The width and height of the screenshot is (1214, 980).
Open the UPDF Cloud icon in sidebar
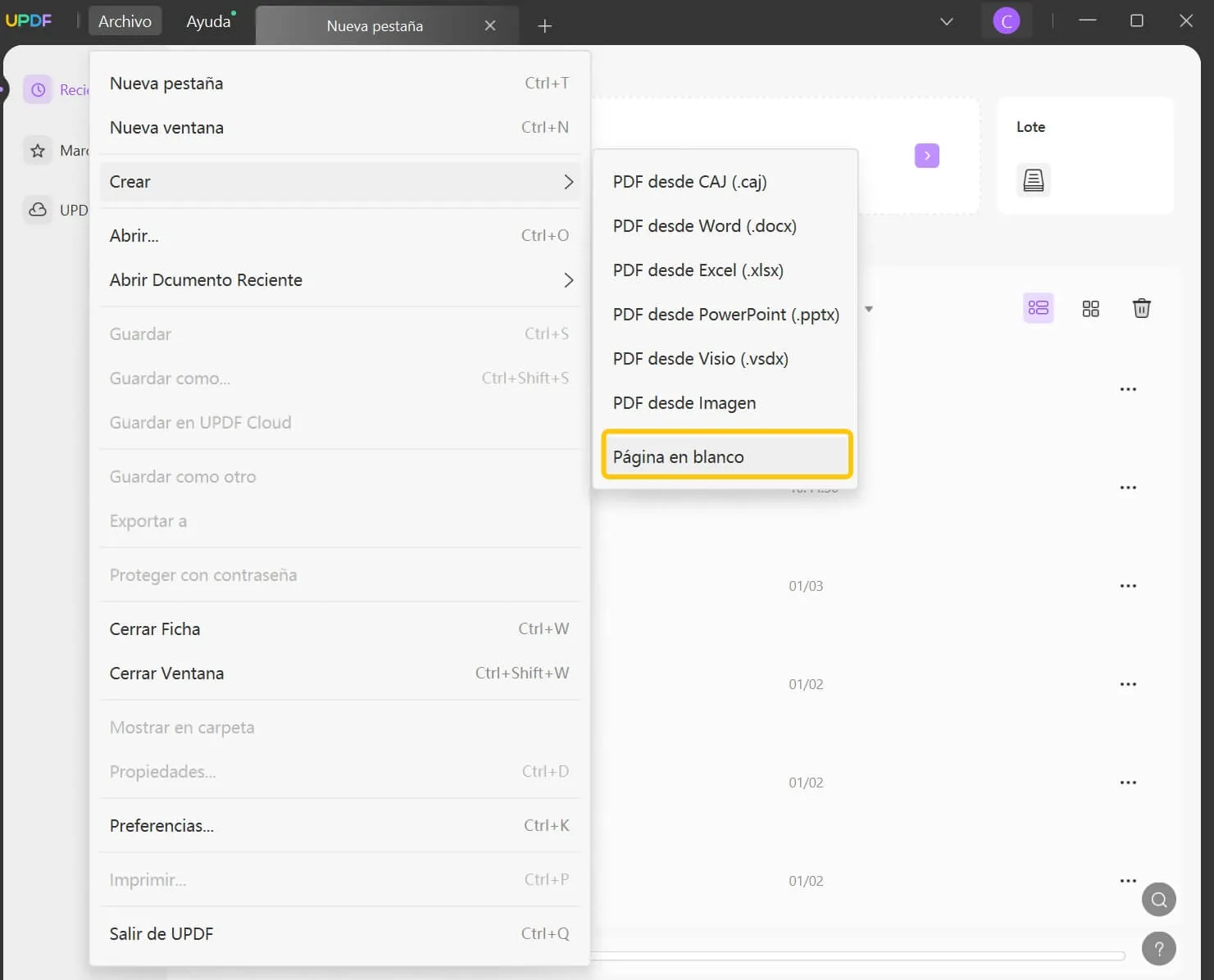click(38, 210)
